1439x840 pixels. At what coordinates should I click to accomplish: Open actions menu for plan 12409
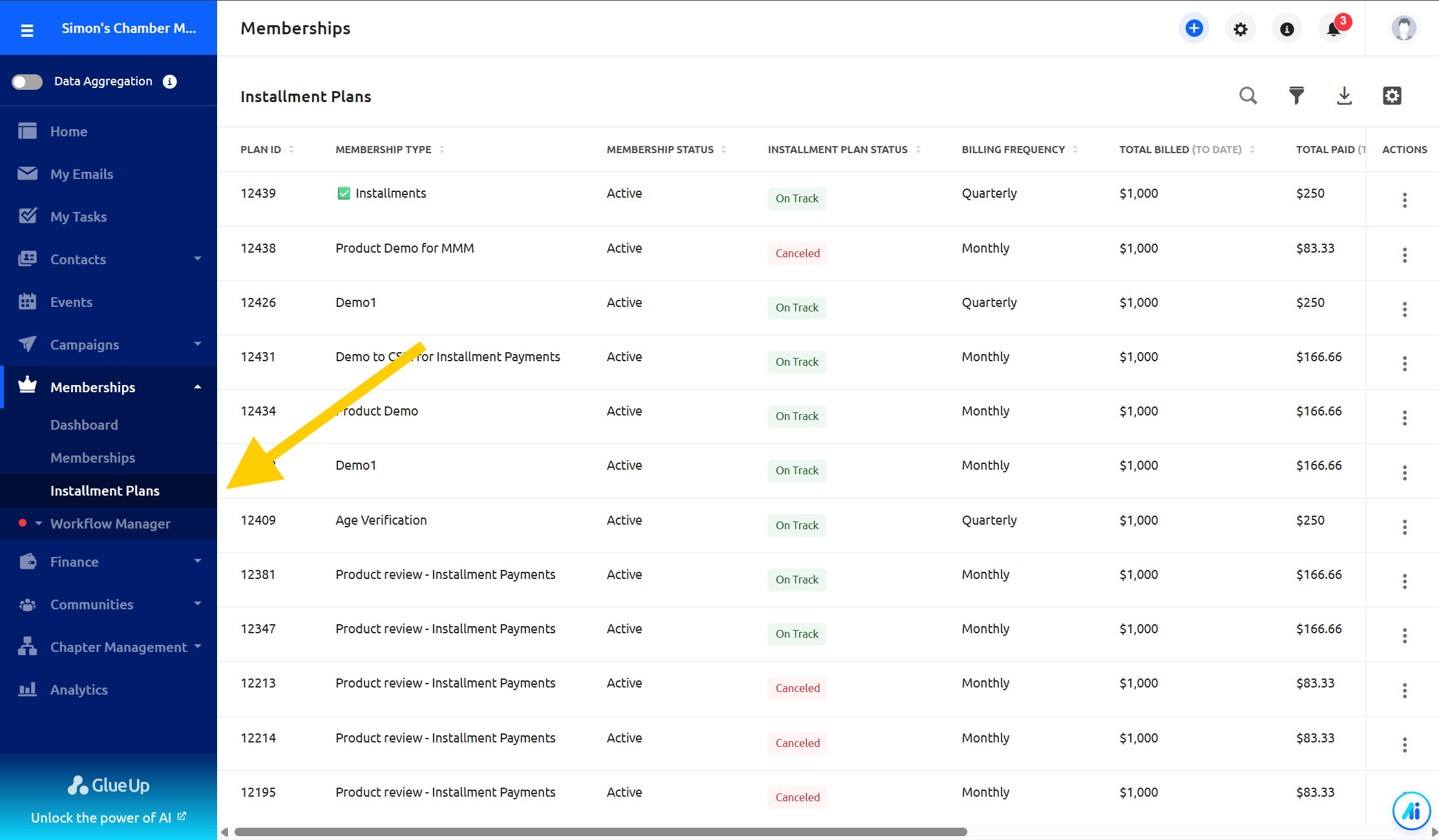pos(1405,527)
